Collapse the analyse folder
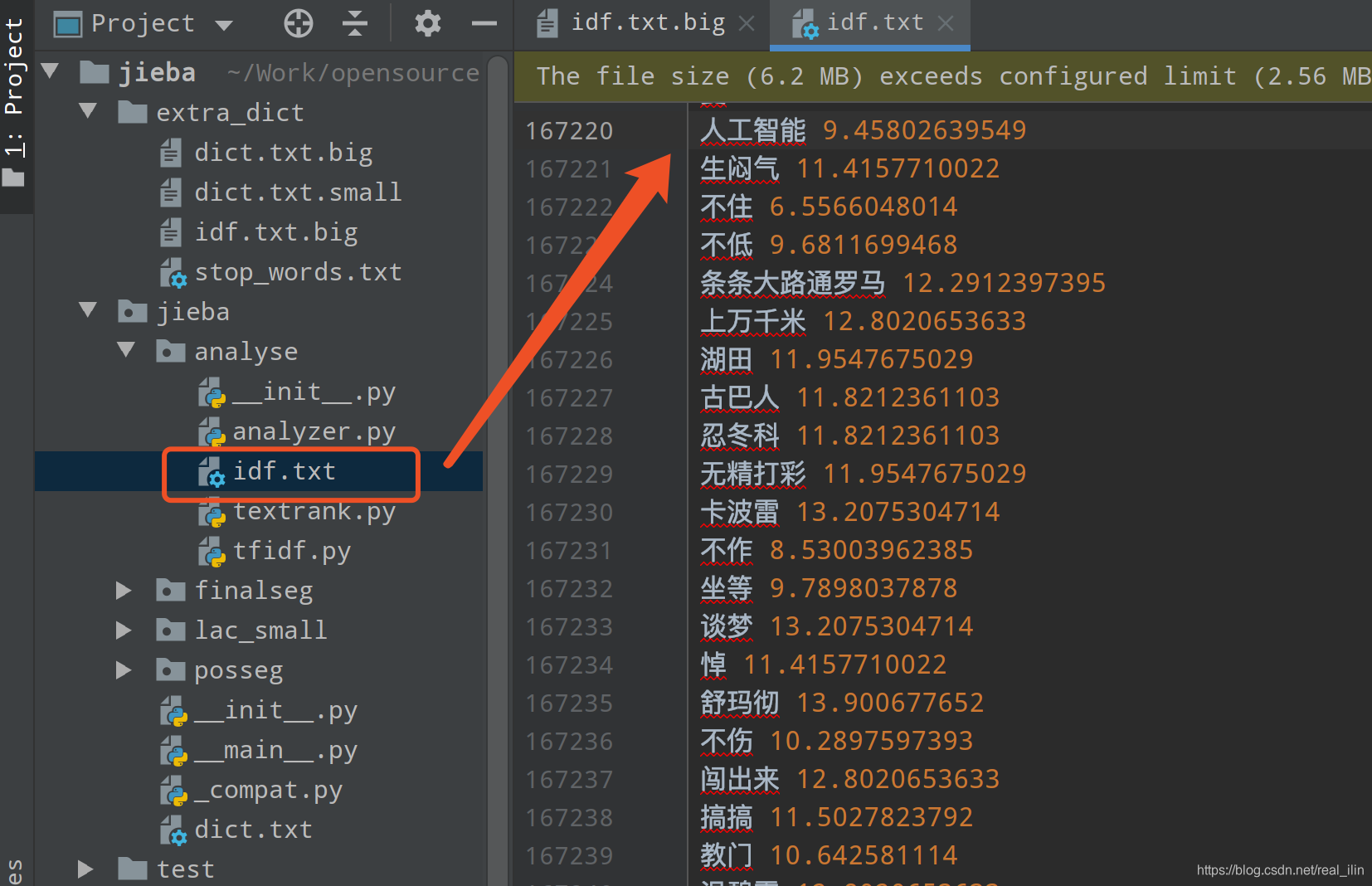This screenshot has width=1372, height=886. pyautogui.click(x=126, y=350)
